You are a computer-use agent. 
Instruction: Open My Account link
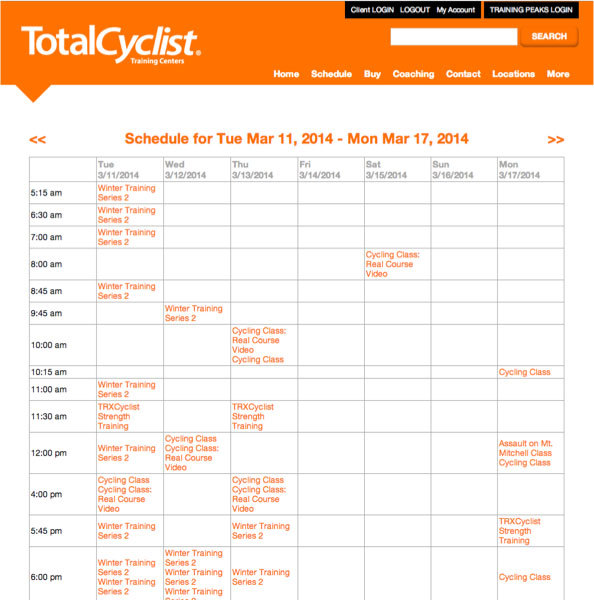(455, 10)
